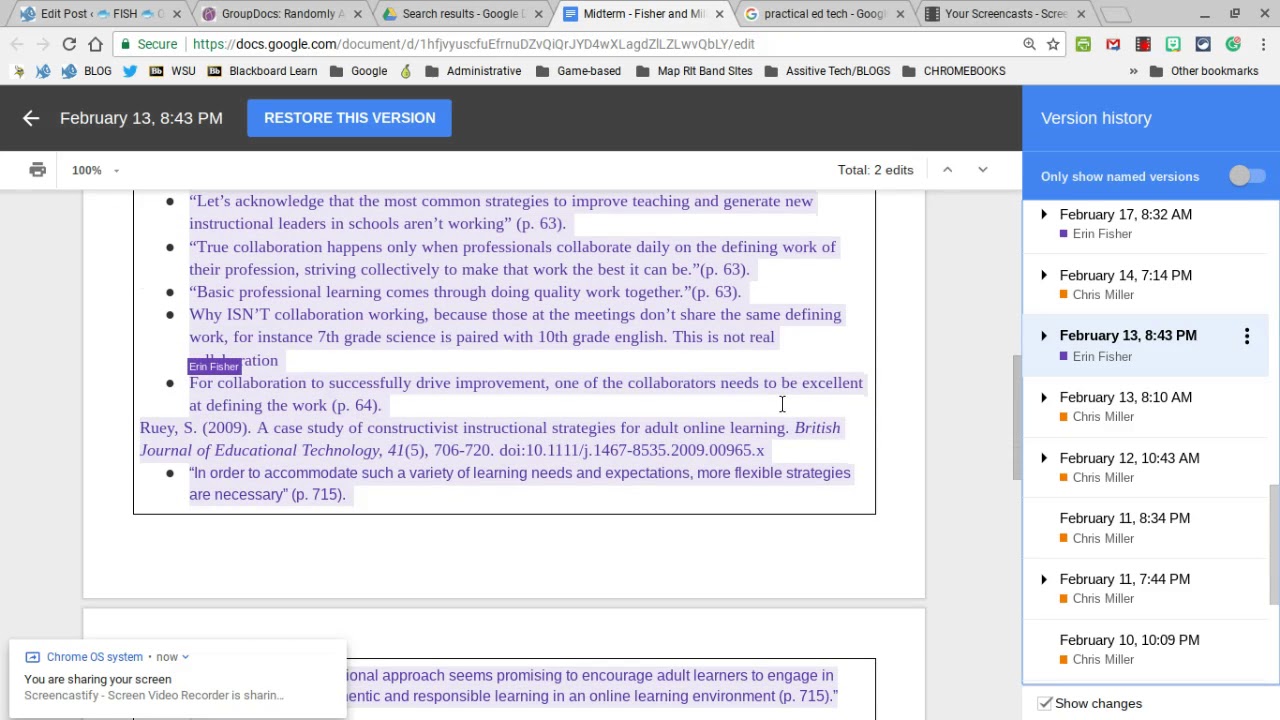
Task: Expand the February 14, 7:14 PM version
Action: (1044, 275)
